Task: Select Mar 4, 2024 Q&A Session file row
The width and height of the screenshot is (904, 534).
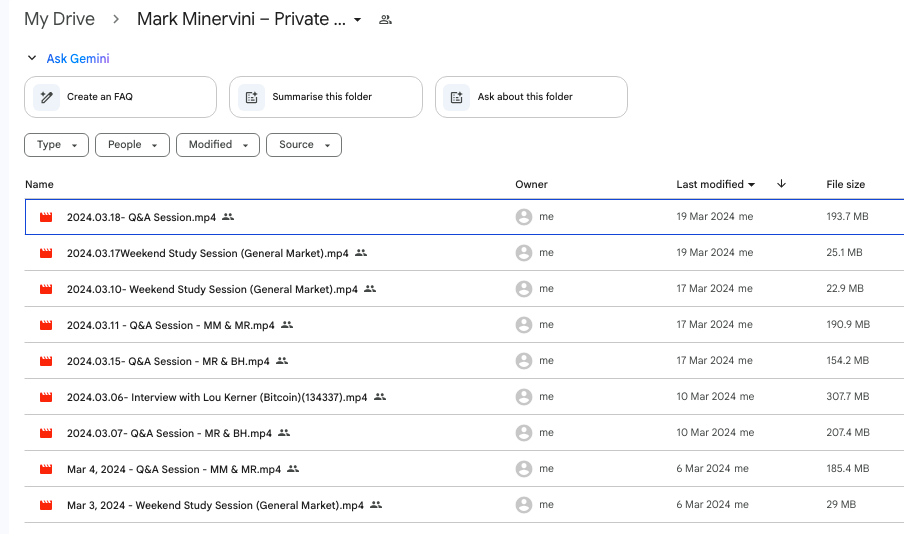Action: click(464, 469)
